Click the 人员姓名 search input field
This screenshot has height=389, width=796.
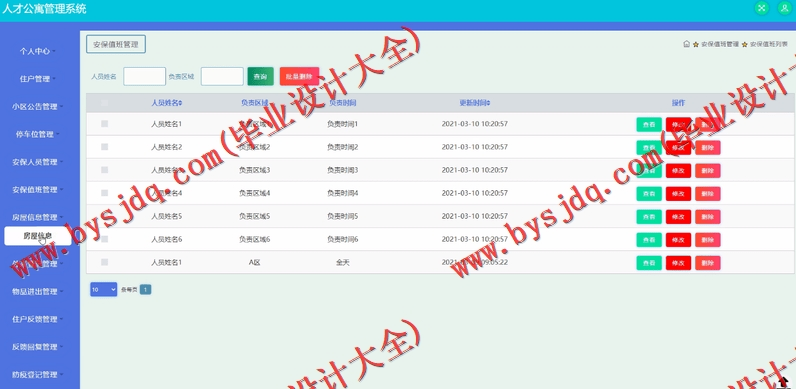coord(144,76)
